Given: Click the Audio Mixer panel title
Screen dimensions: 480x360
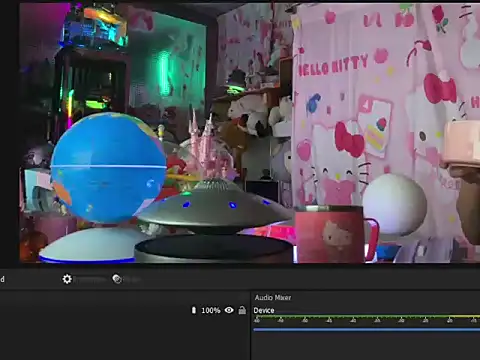Looking at the screenshot, I should 273,297.
